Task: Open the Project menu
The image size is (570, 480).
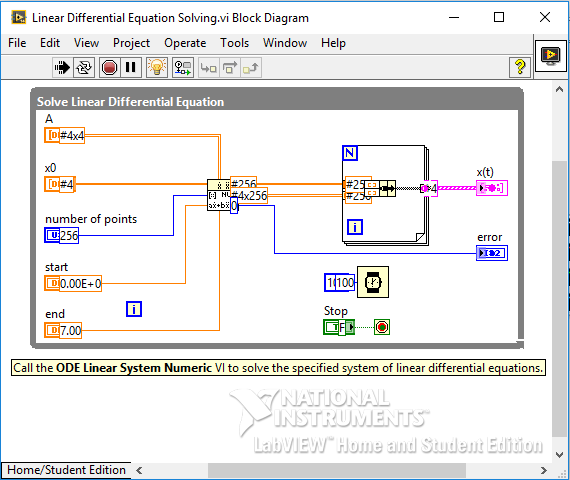Action: [x=131, y=43]
